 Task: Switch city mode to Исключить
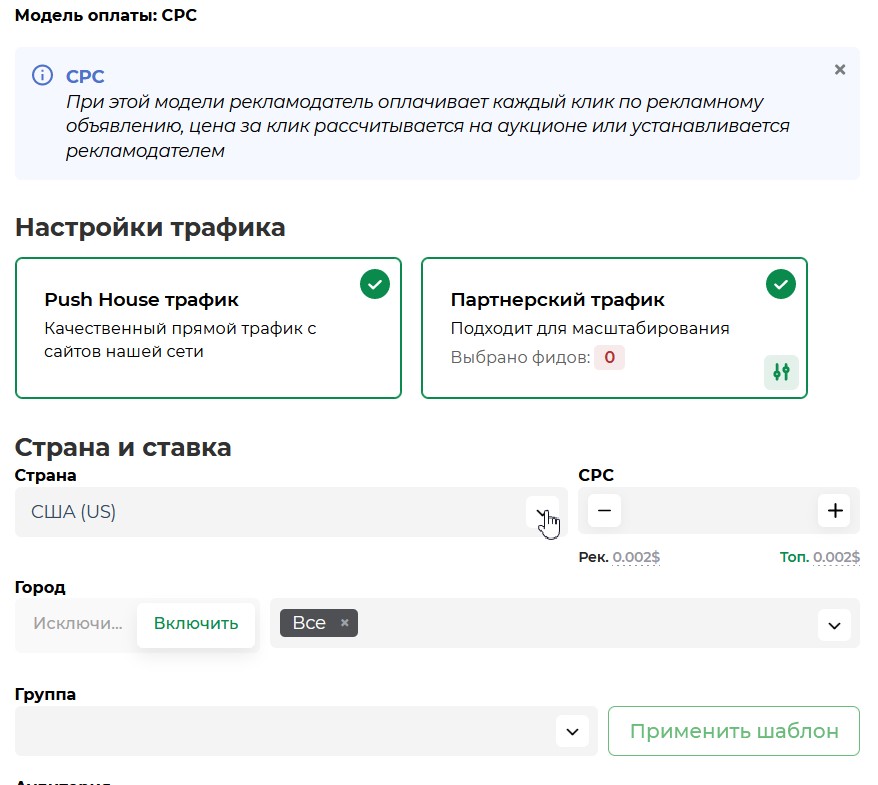pyautogui.click(x=77, y=624)
